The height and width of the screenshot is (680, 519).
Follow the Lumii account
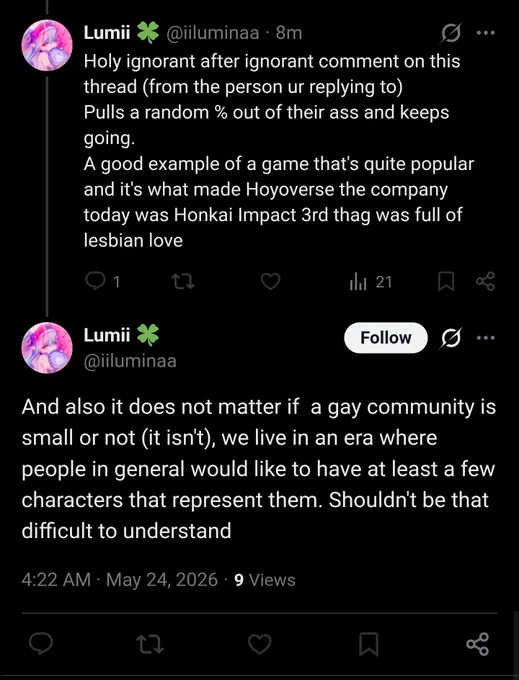[385, 337]
